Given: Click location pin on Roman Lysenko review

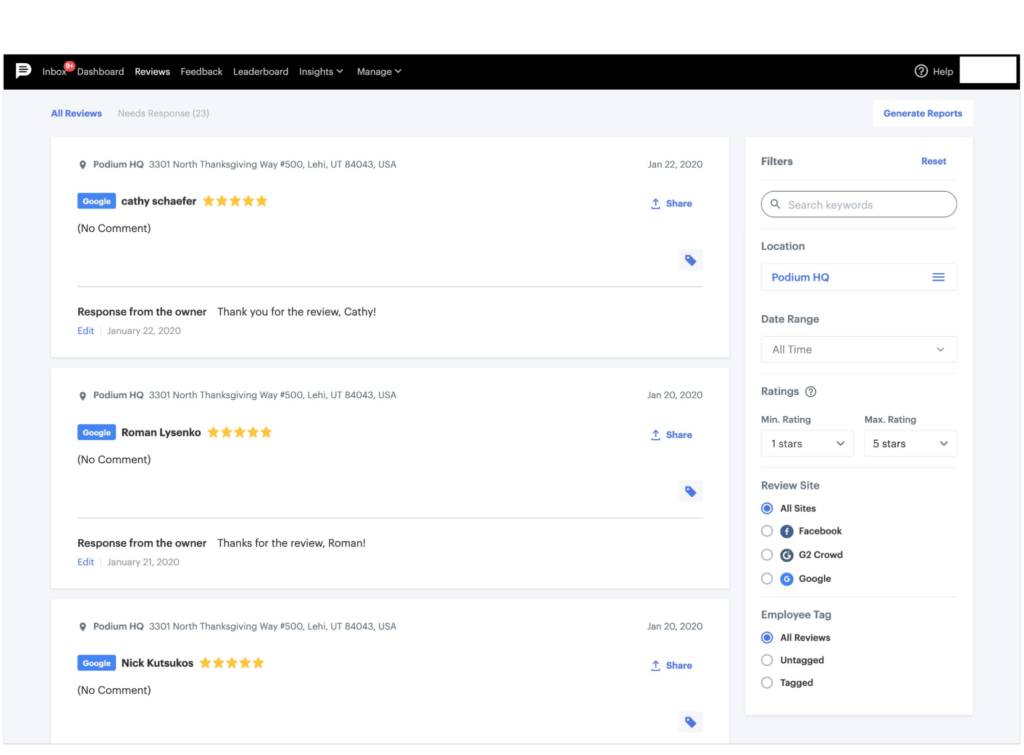Looking at the screenshot, I should [x=82, y=396].
